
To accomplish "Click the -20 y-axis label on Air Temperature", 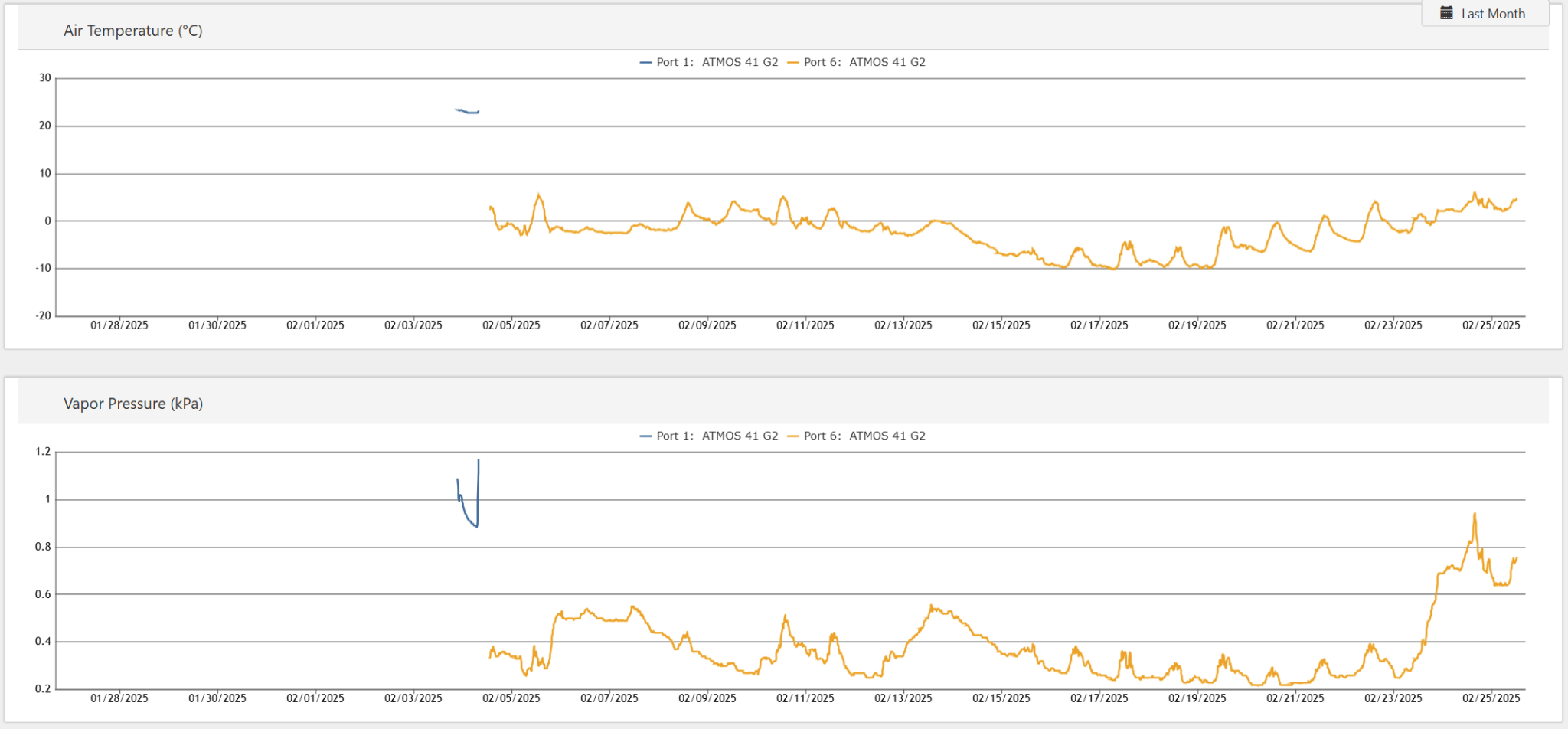I will [x=43, y=315].
